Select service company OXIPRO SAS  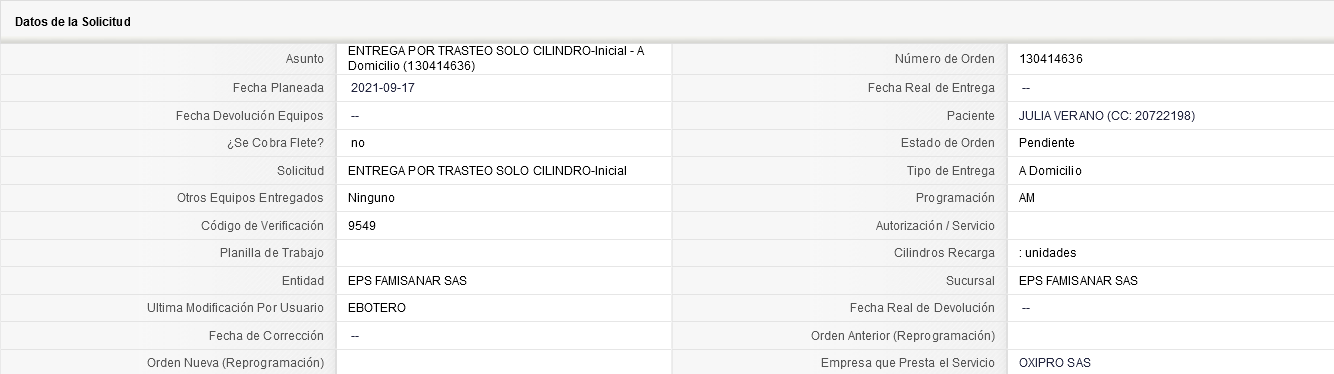[x=1055, y=363]
